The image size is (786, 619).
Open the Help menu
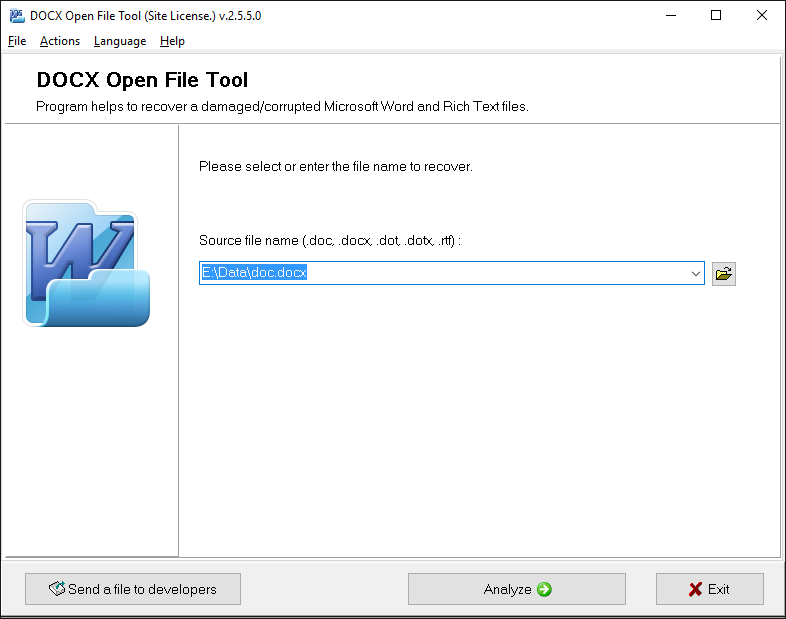pyautogui.click(x=172, y=41)
